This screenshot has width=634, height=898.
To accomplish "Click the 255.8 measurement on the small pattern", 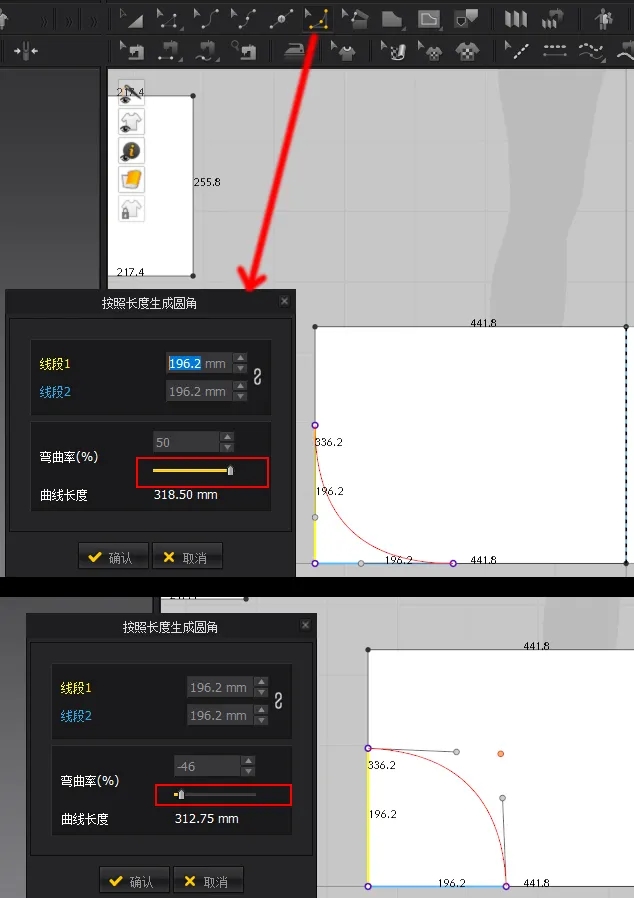I will click(x=207, y=182).
